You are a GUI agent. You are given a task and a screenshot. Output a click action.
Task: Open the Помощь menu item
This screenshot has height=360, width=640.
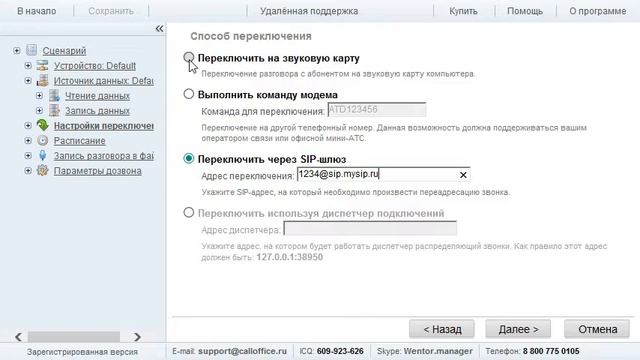pyautogui.click(x=525, y=11)
